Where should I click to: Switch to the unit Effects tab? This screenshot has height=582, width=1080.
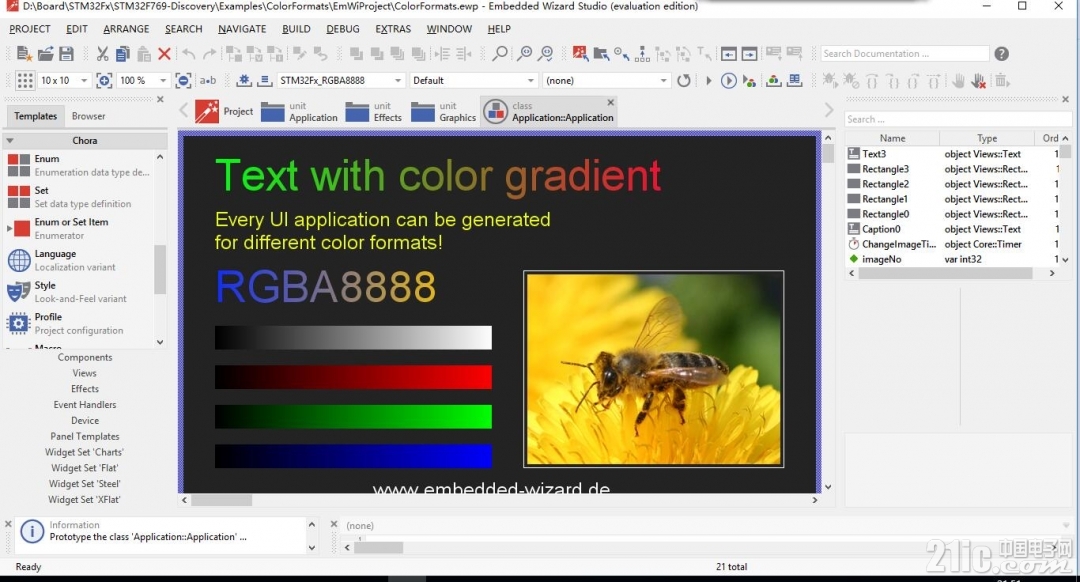click(373, 112)
